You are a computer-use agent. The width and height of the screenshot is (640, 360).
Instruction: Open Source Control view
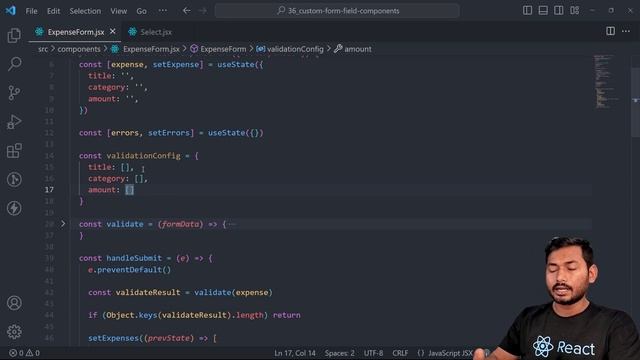click(14, 93)
